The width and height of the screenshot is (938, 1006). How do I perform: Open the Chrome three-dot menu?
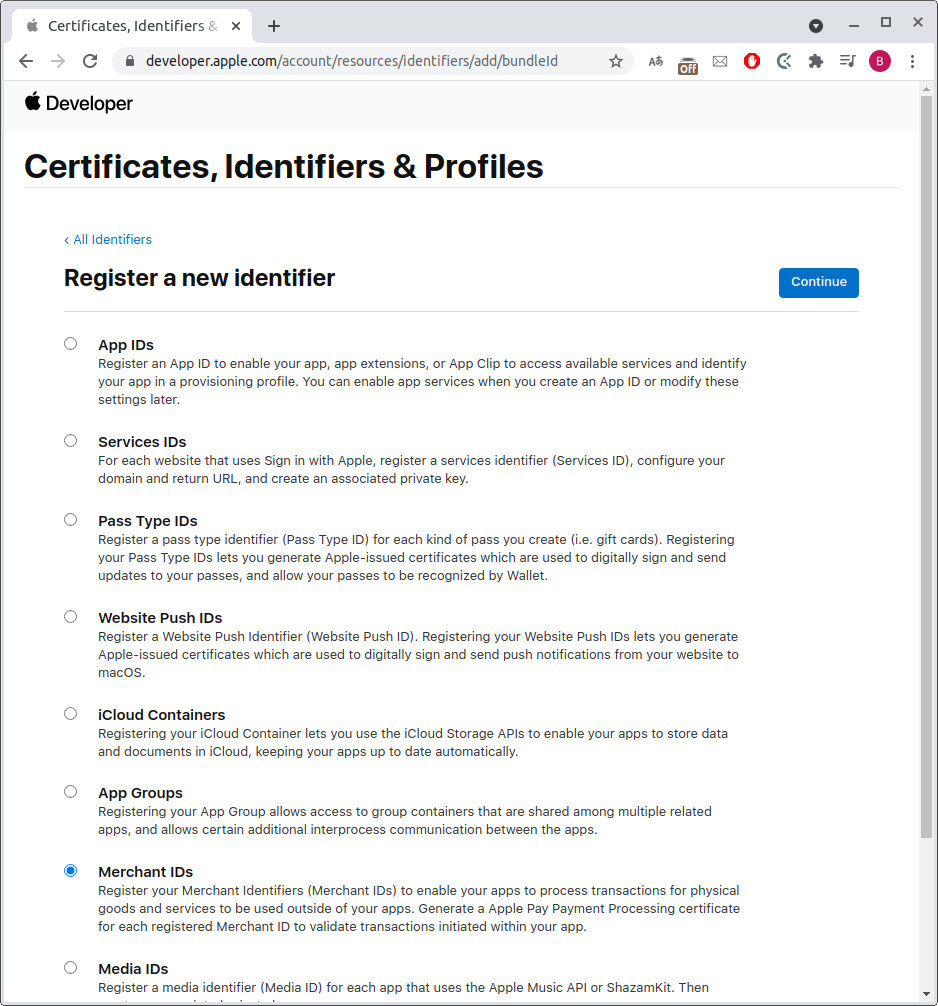pos(912,61)
